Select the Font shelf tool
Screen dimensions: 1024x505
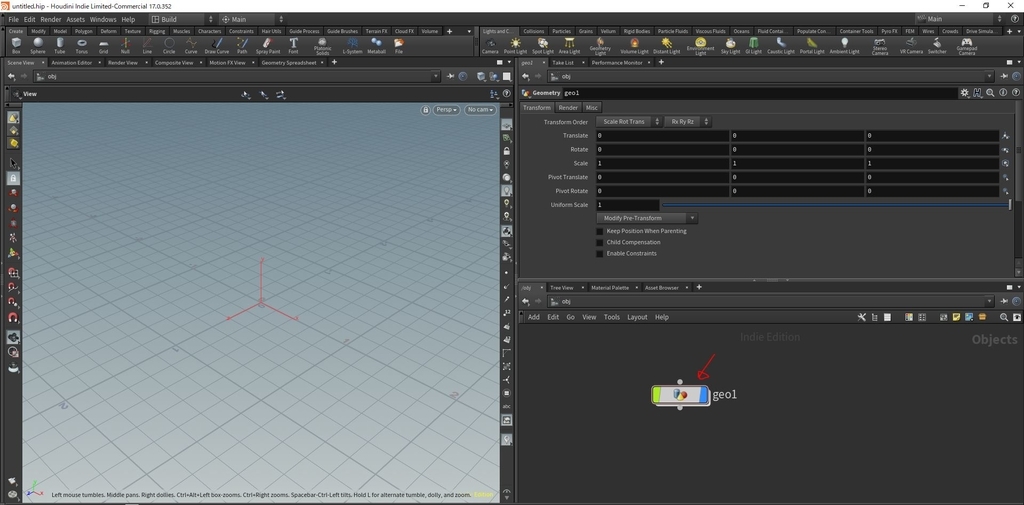point(294,45)
